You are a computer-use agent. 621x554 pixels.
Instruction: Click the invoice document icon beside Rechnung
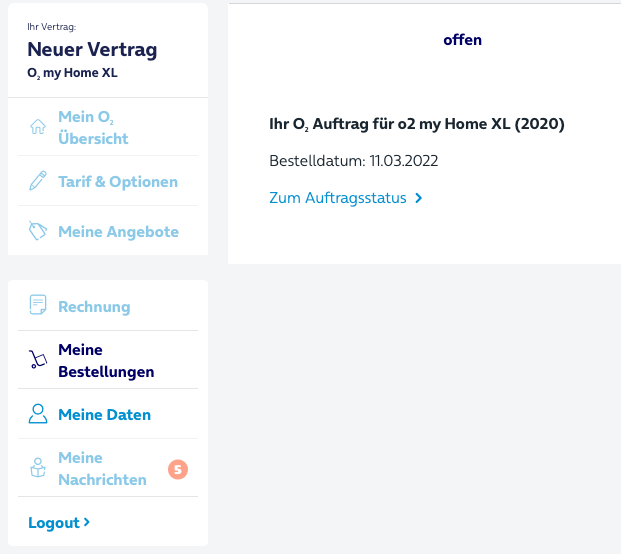[x=38, y=305]
